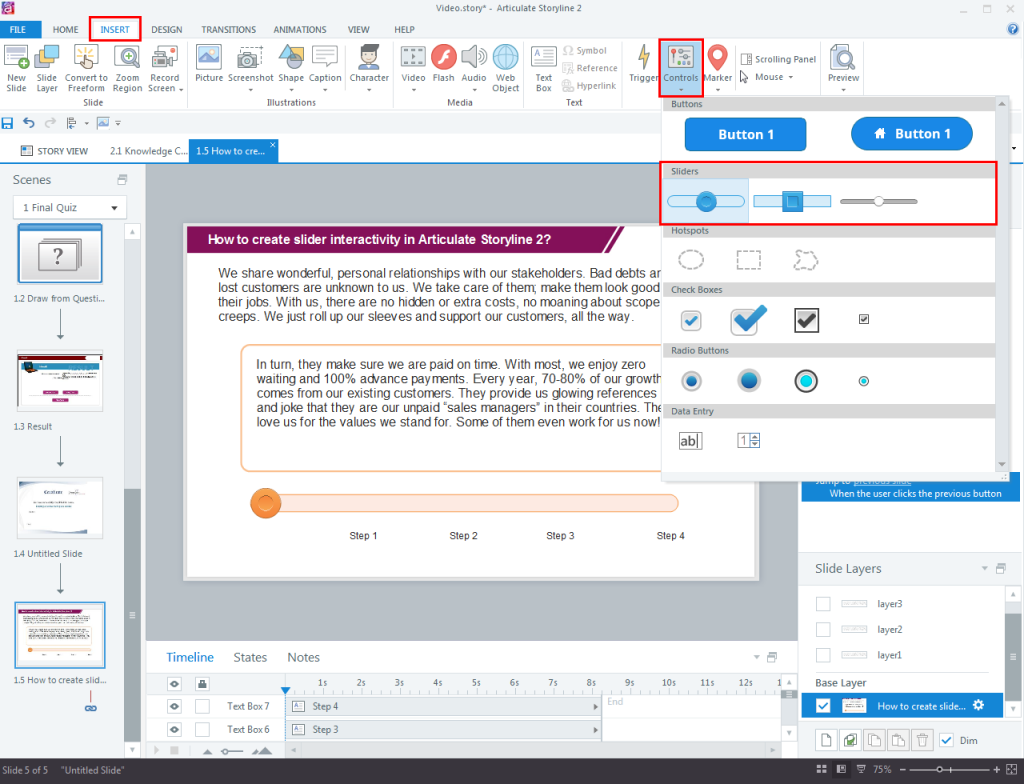Viewport: 1024px width, 784px height.
Task: Insert a Screenshot
Action: (250, 60)
